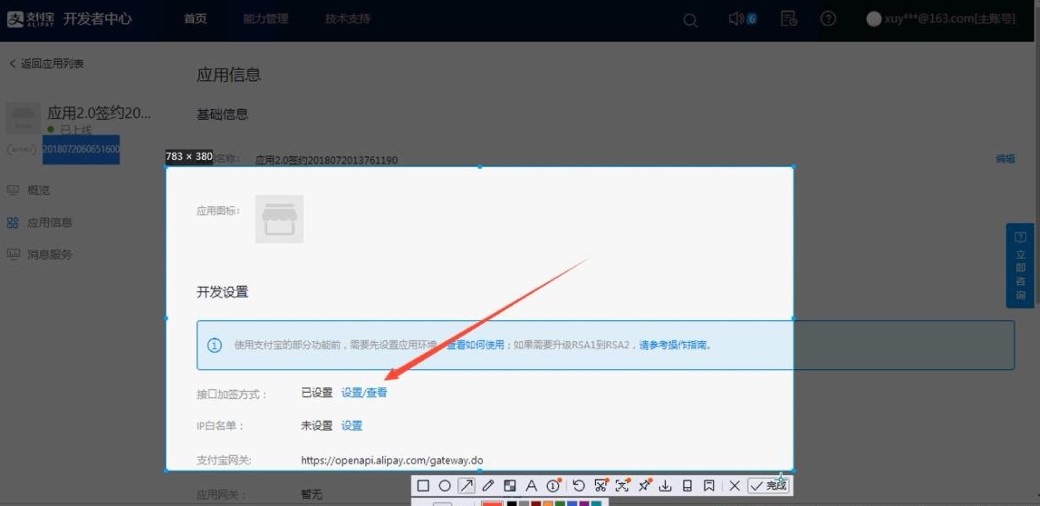The height and width of the screenshot is (506, 1040).
Task: Select the numbered marker tool
Action: coord(553,485)
